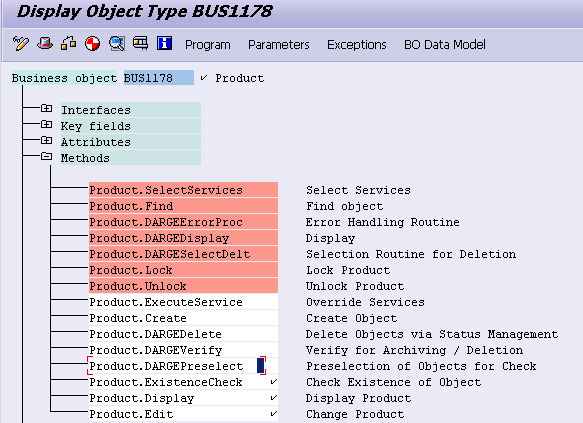Click the Parameters button

[279, 45]
